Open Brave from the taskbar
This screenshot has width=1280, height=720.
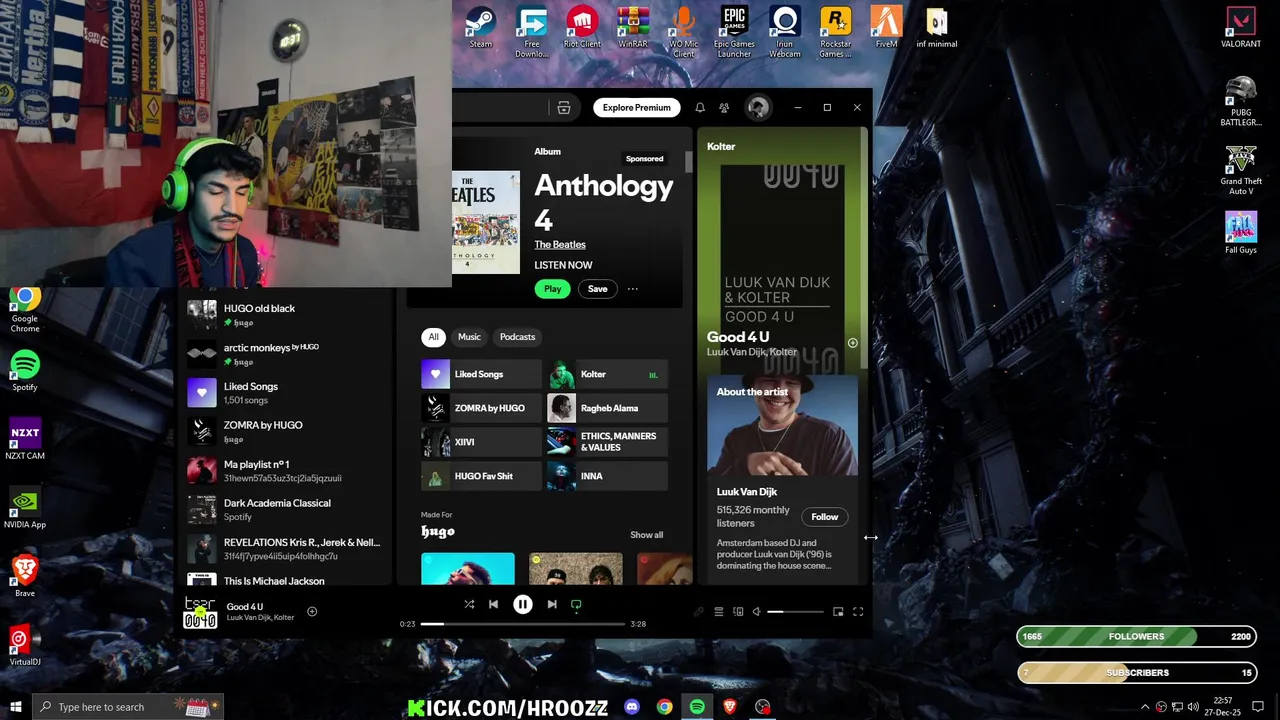(x=730, y=707)
